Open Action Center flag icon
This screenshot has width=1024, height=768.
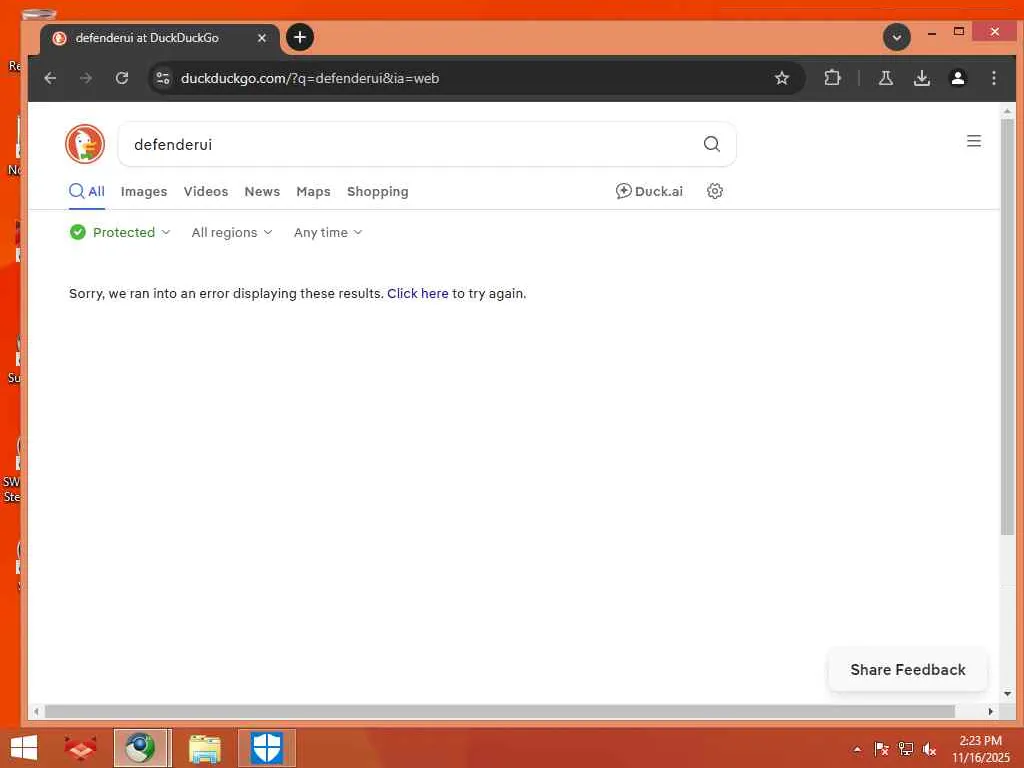(x=881, y=749)
